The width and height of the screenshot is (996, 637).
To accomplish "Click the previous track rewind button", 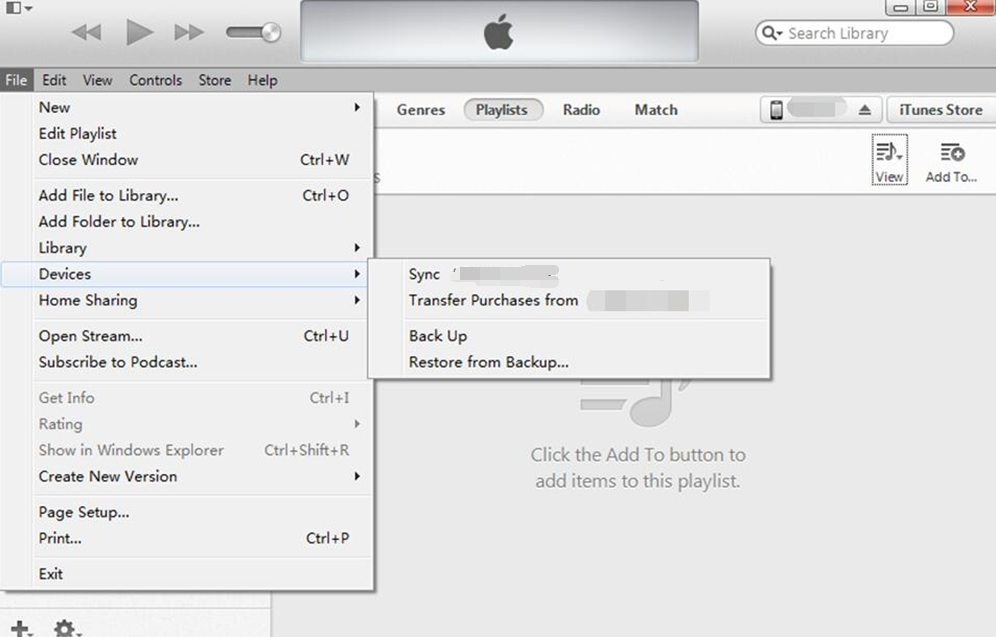I will pos(86,32).
